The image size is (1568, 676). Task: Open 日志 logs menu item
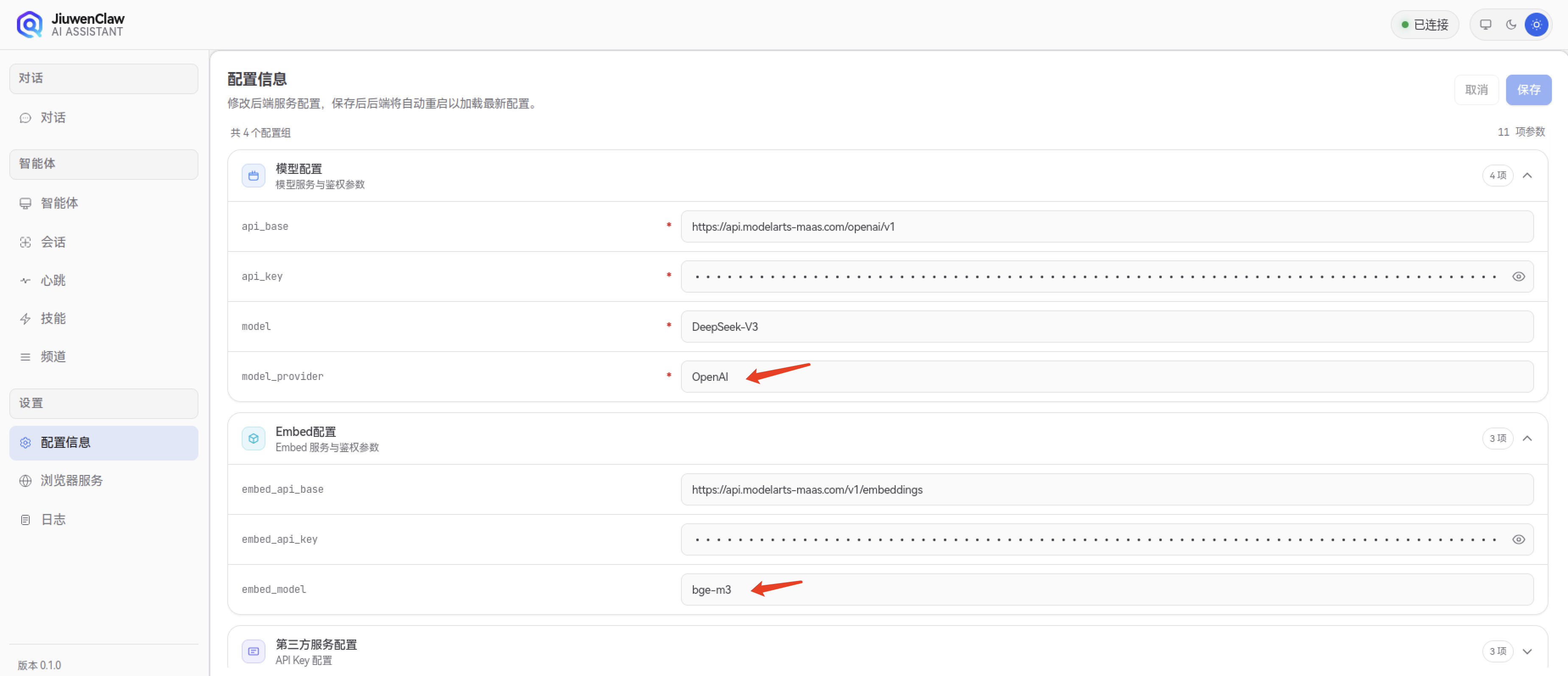[52, 520]
